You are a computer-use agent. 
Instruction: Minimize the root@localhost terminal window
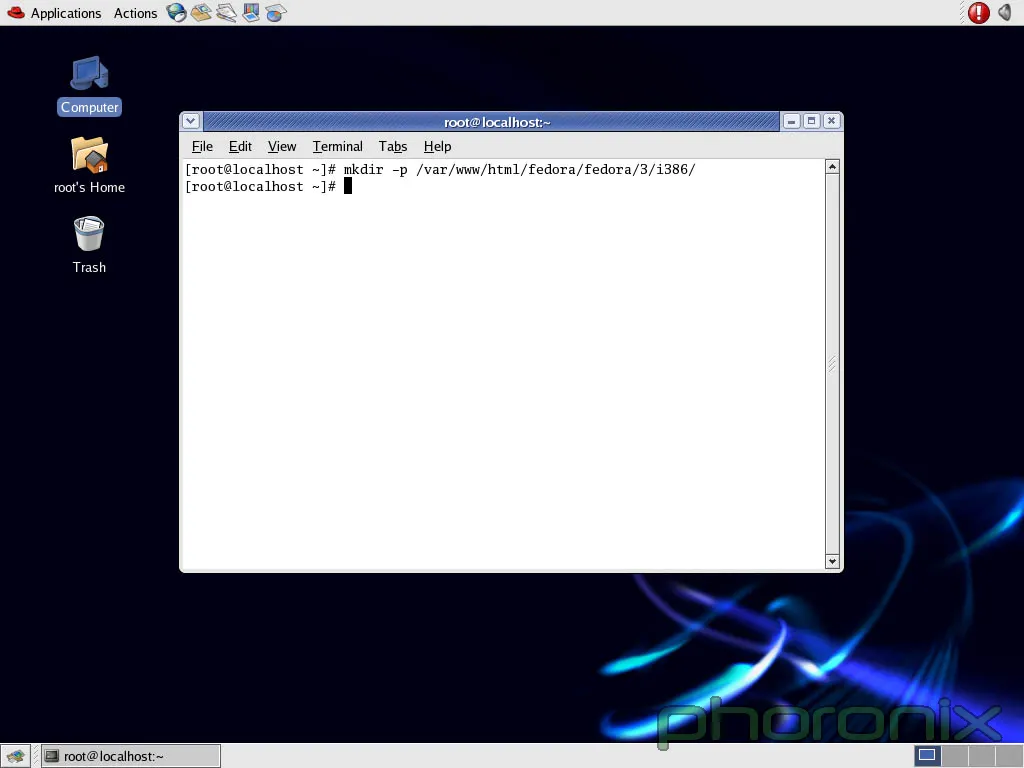[x=792, y=121]
